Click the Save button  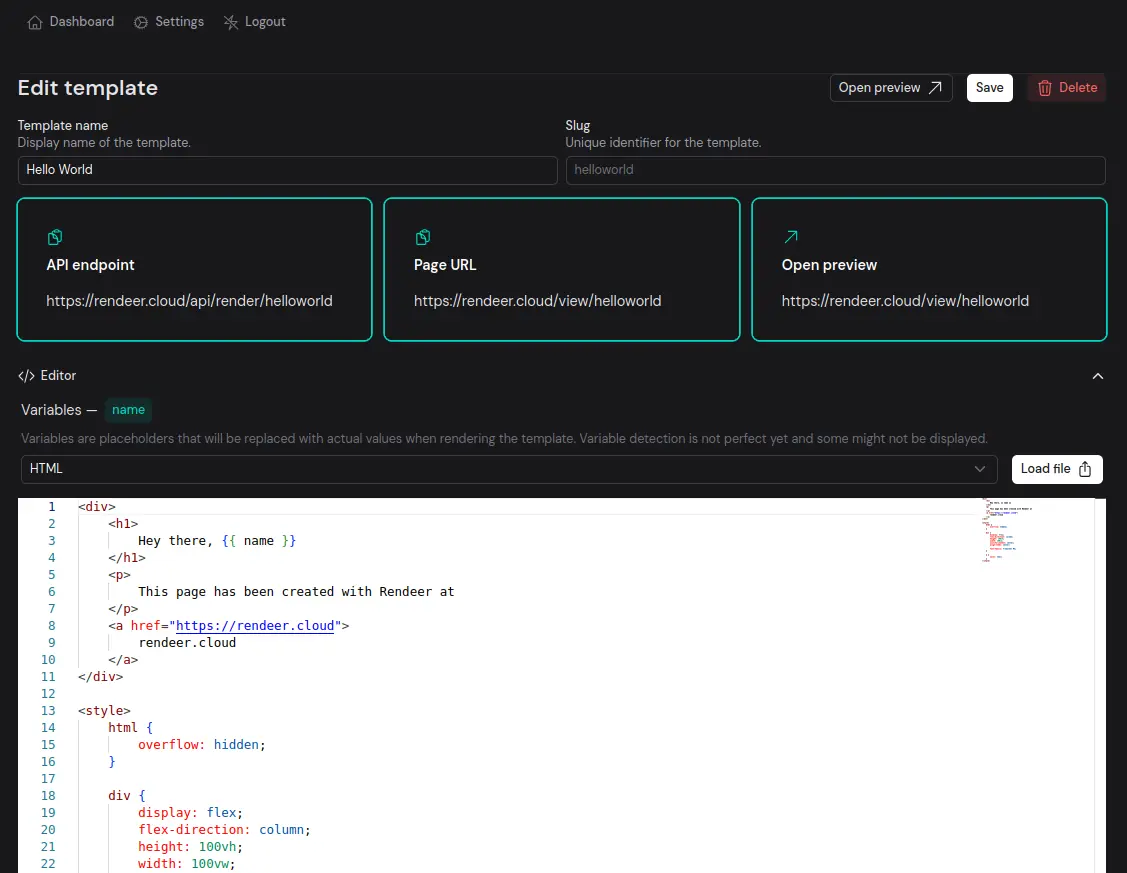(x=989, y=88)
